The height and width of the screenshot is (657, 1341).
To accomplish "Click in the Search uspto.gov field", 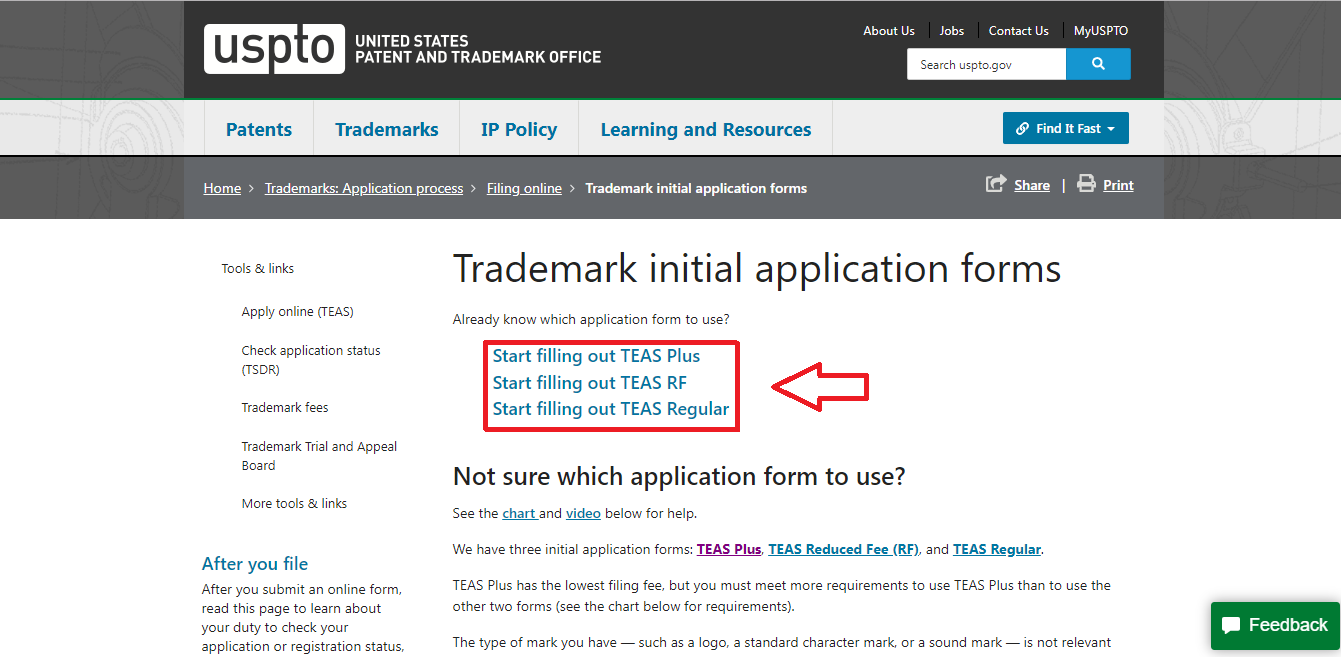I will (x=985, y=64).
